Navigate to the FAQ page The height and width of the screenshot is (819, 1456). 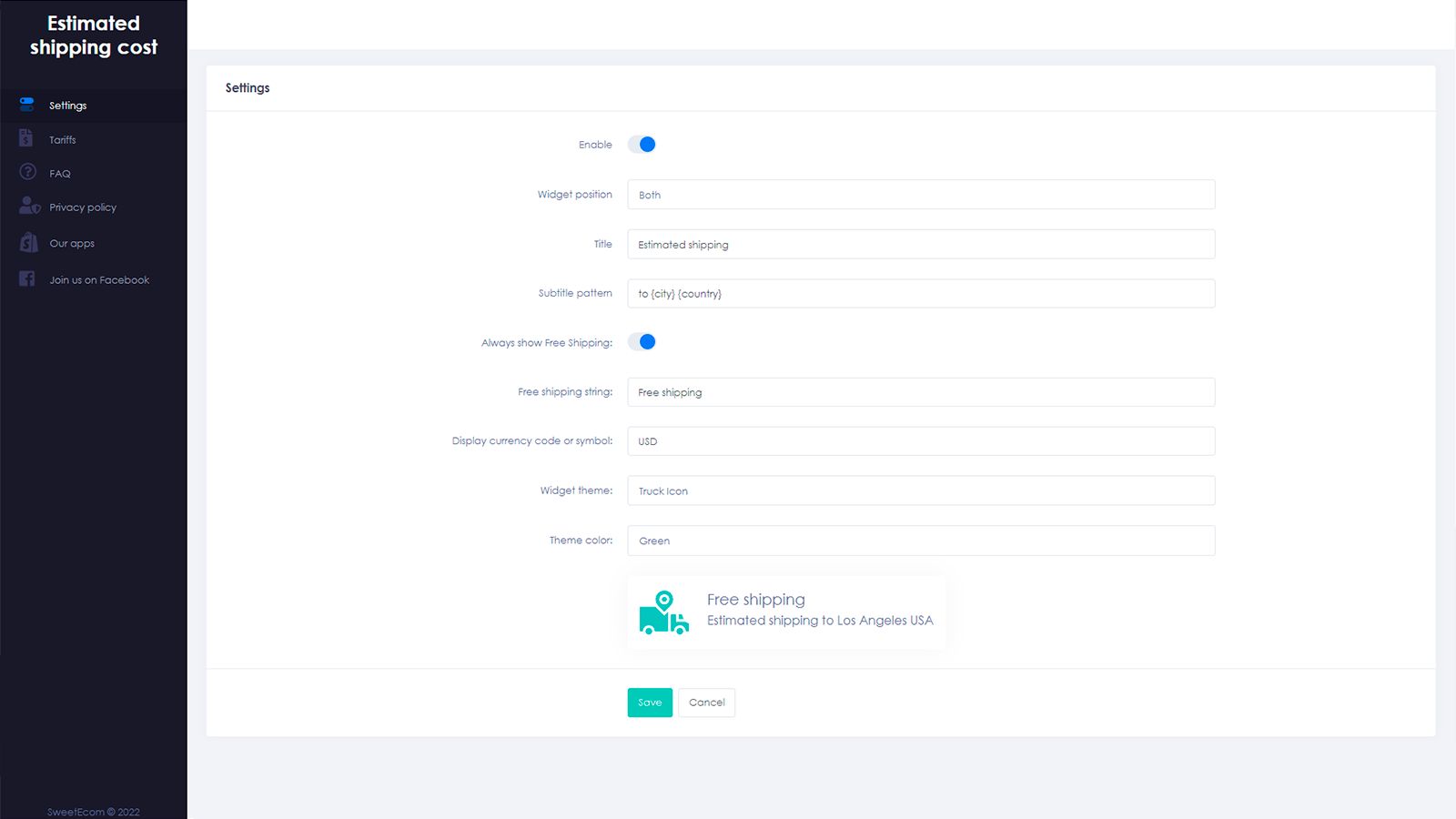pyautogui.click(x=59, y=173)
